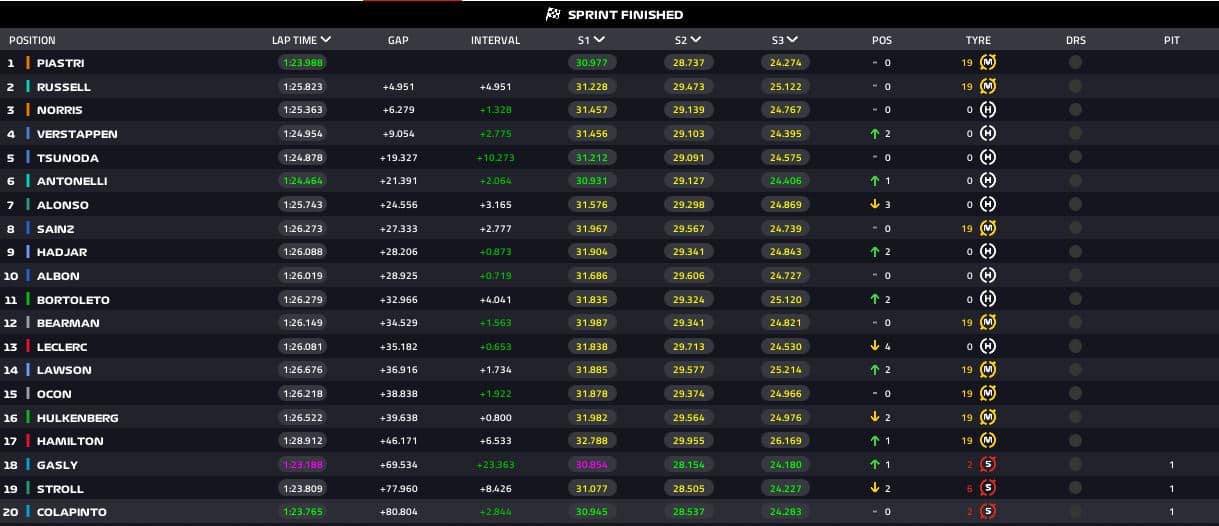Expand the S1 sector column dropdown

point(599,40)
